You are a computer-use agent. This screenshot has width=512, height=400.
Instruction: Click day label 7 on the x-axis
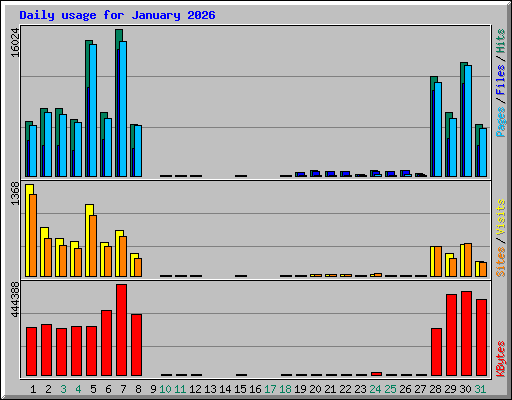[123, 389]
